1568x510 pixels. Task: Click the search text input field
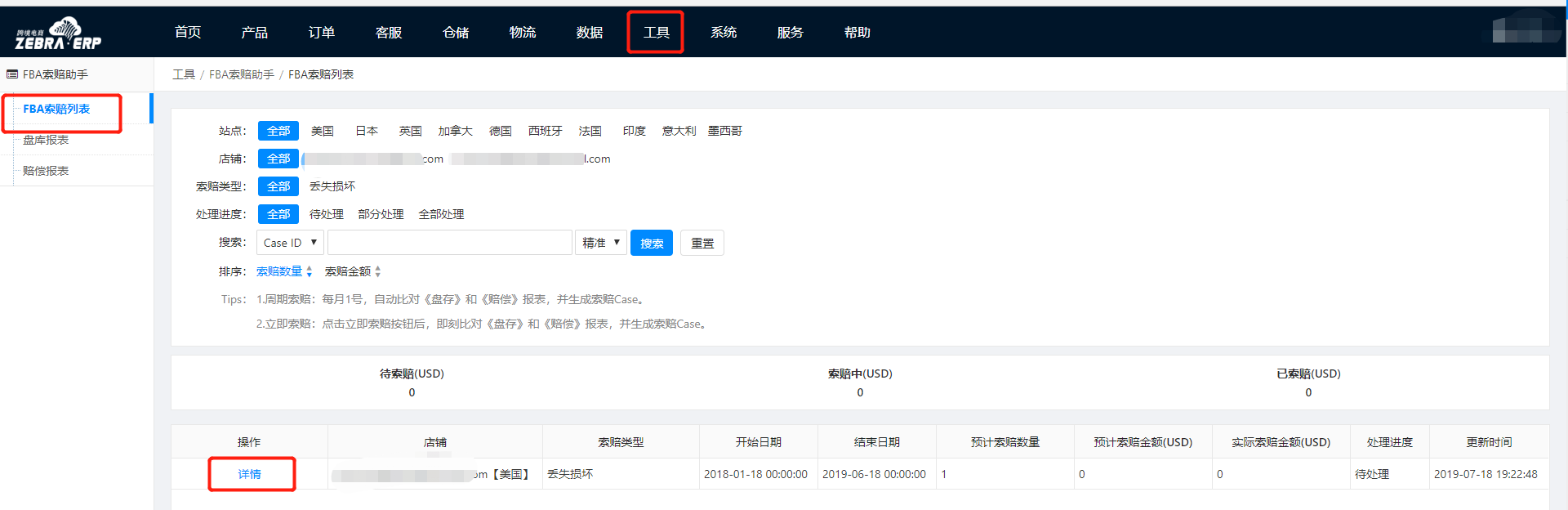pos(449,243)
